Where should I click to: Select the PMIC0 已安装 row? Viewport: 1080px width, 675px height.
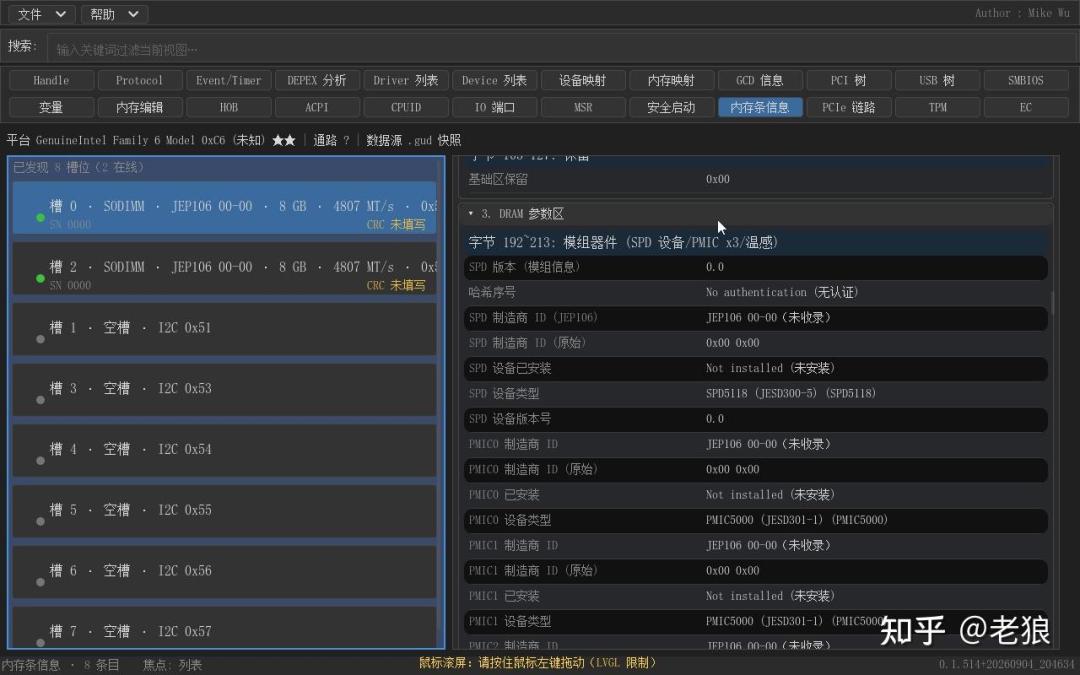(x=756, y=495)
